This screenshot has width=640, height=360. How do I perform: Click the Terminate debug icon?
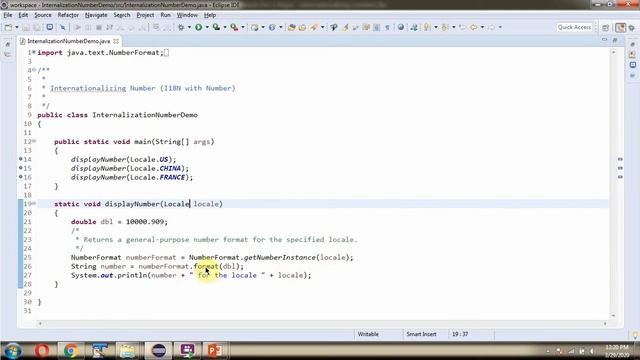coord(99,27)
